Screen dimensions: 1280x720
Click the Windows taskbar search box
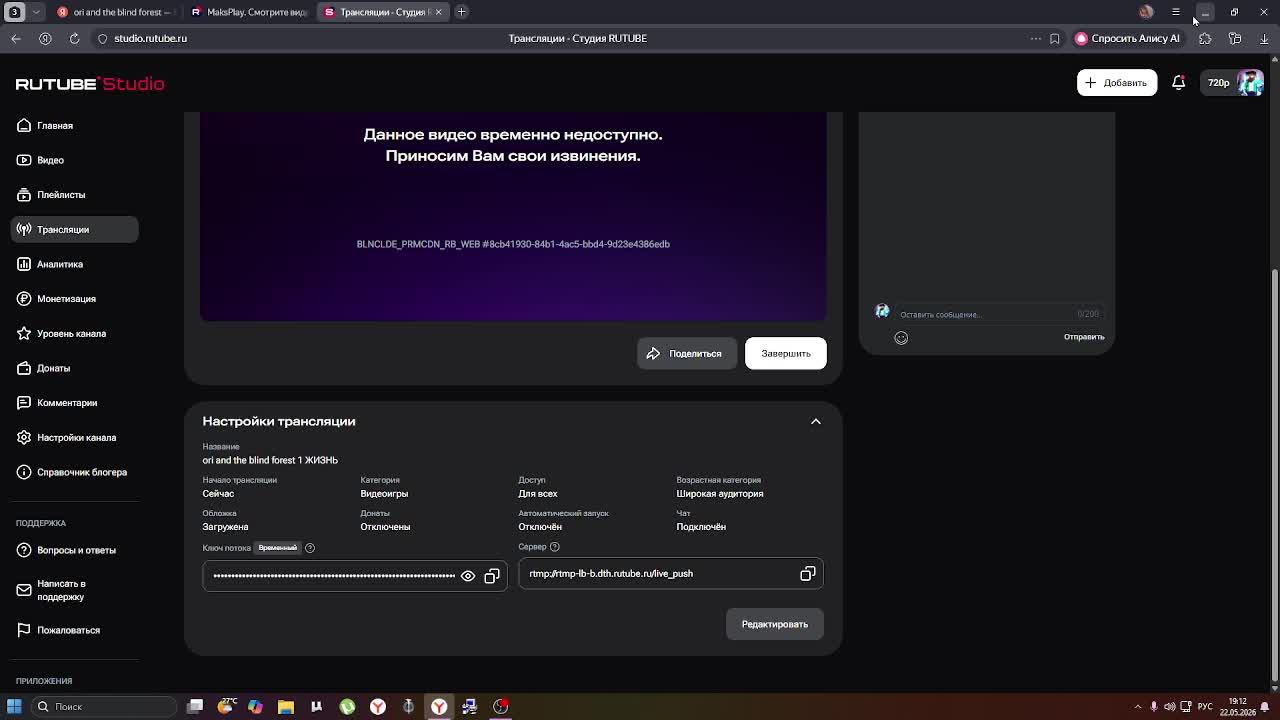click(105, 707)
